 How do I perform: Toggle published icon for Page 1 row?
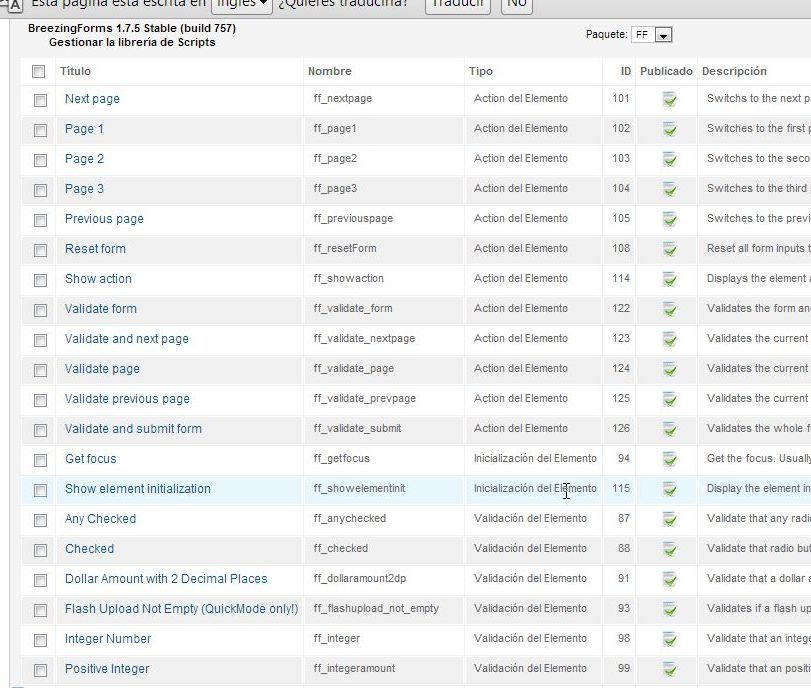coord(669,129)
